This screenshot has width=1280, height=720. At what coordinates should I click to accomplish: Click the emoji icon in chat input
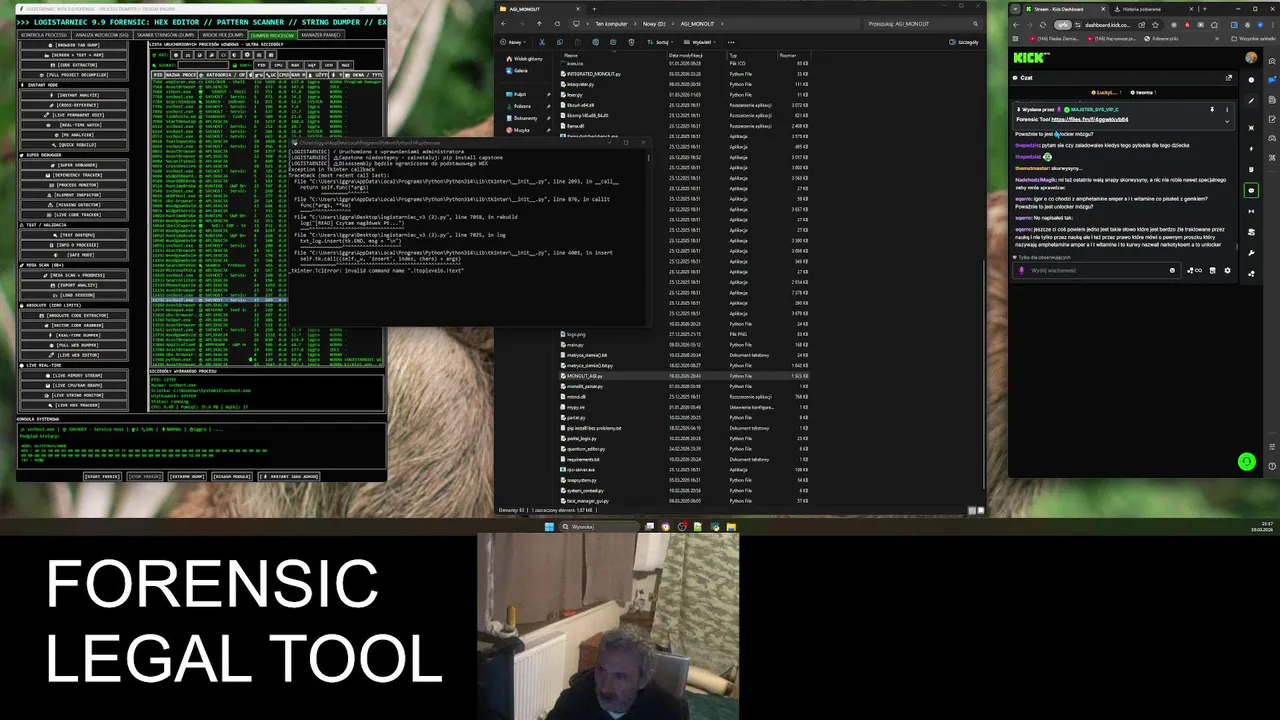[x=1172, y=270]
